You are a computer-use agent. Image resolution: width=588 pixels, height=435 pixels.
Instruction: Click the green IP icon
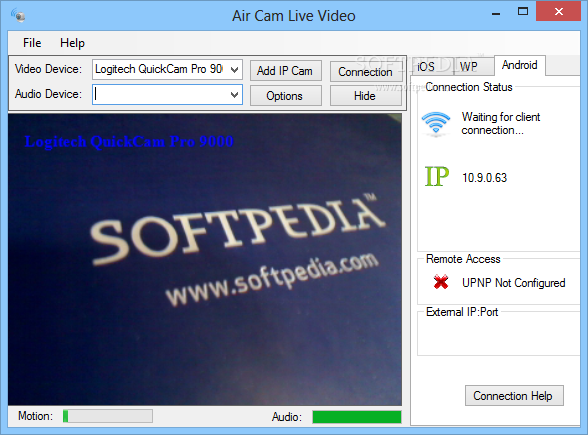pos(437,176)
